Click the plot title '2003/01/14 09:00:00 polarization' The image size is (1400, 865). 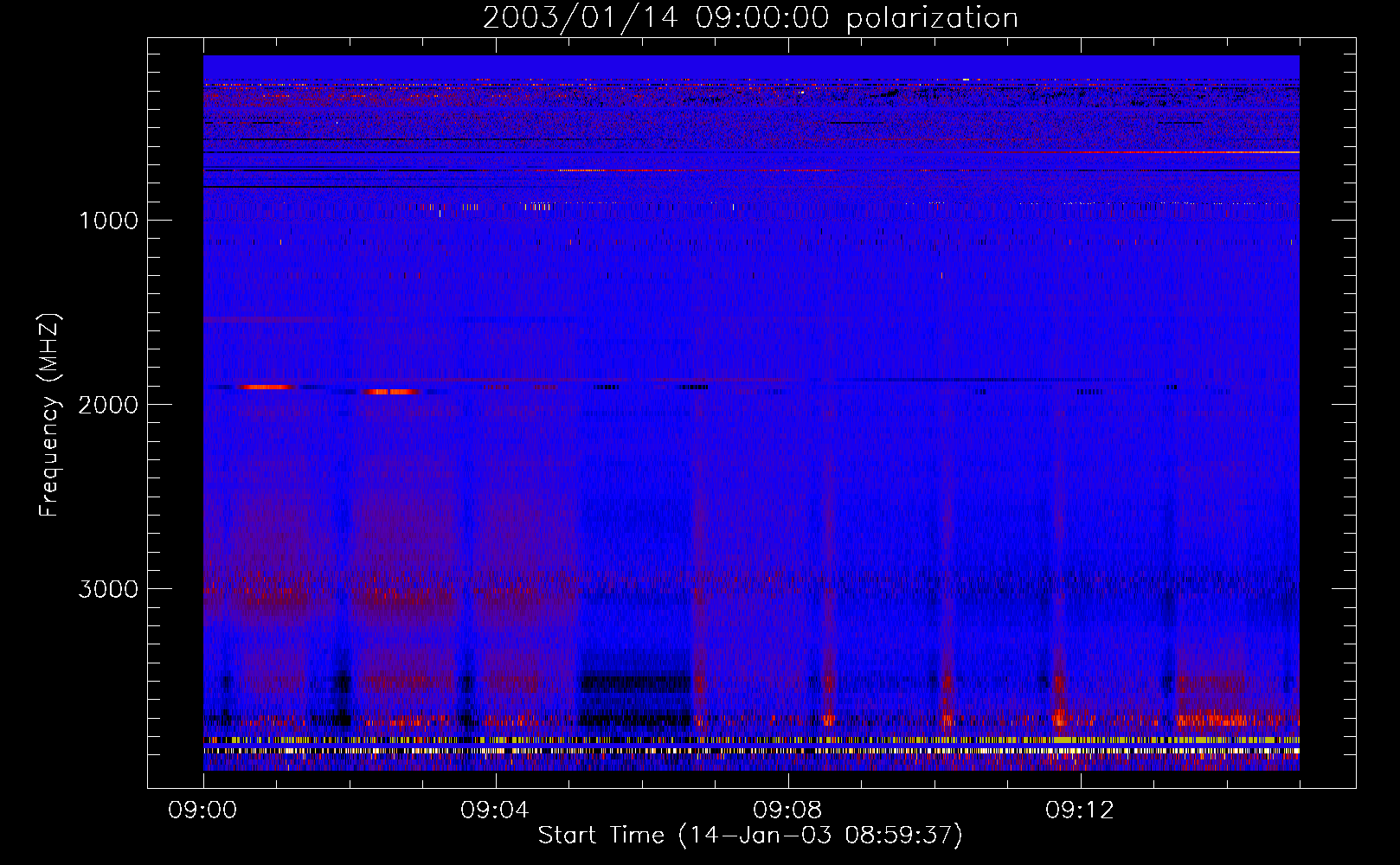[750, 17]
